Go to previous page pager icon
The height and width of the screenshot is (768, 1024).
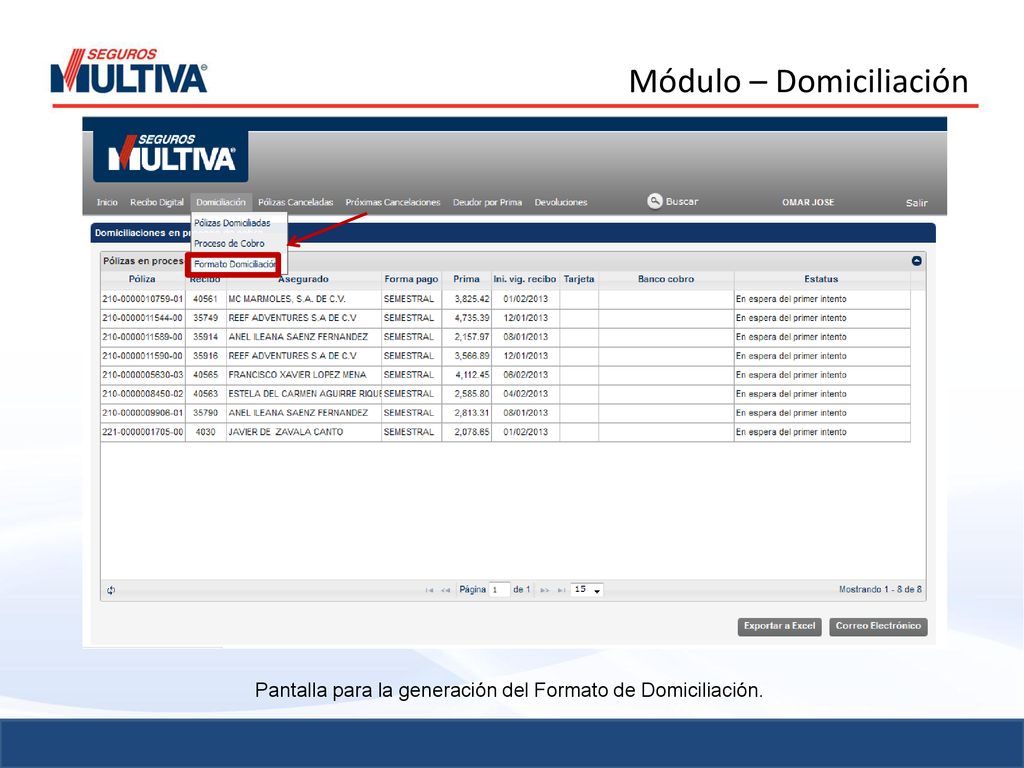(445, 590)
